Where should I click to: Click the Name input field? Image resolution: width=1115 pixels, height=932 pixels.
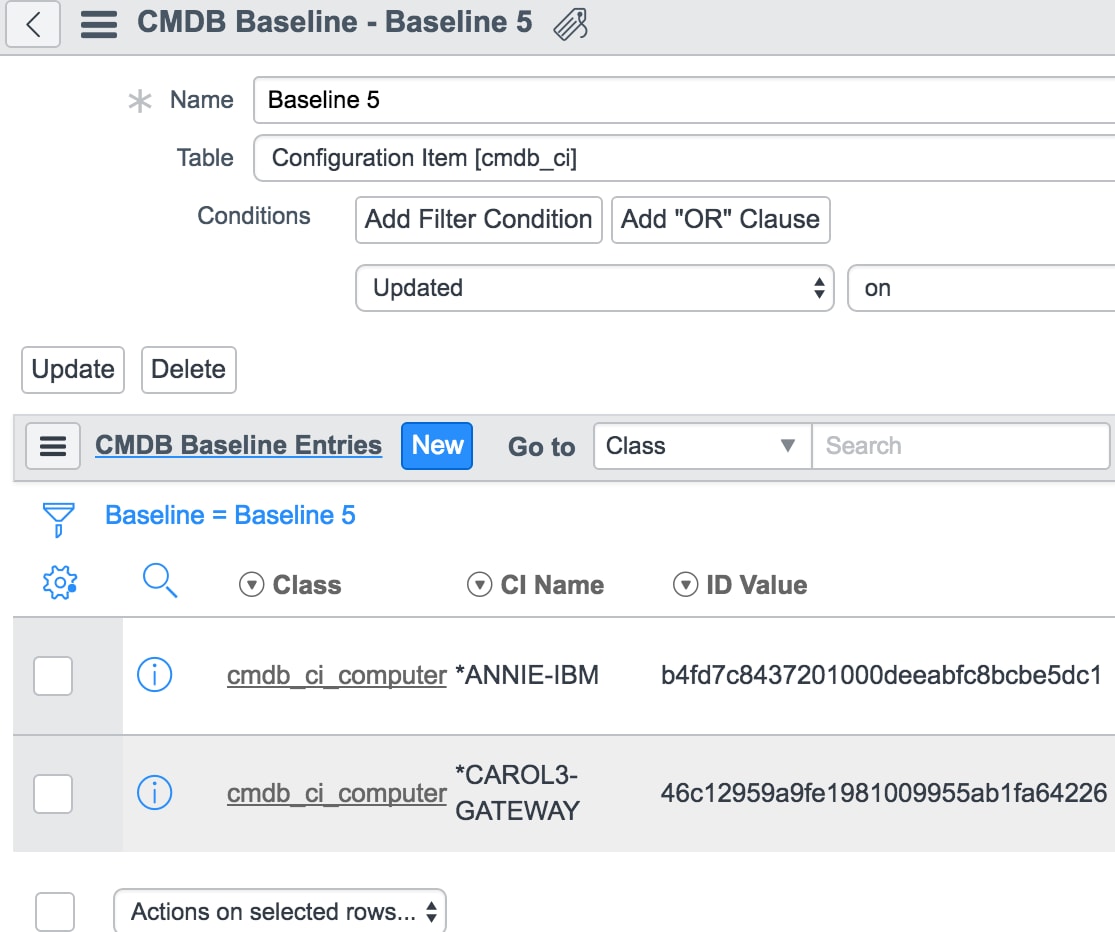tap(684, 100)
